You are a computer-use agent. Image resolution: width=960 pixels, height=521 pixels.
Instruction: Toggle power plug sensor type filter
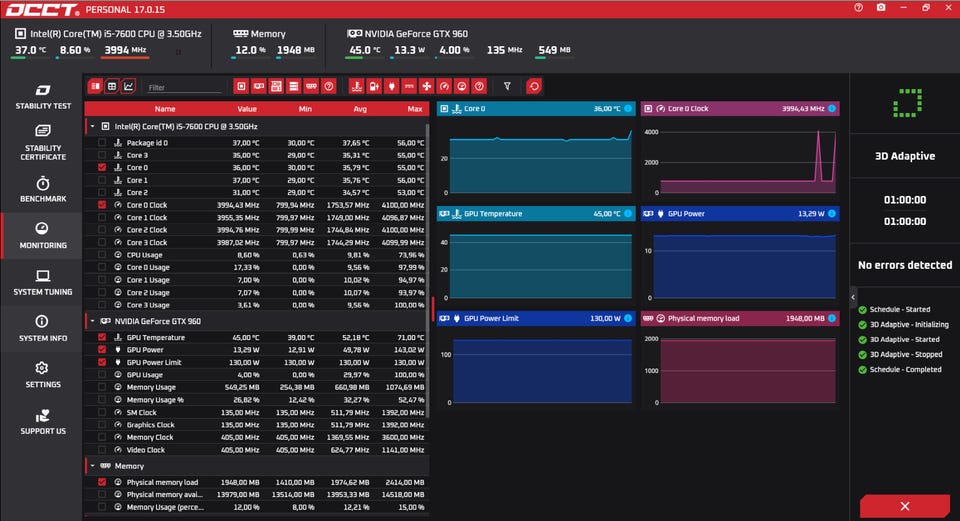[x=392, y=86]
